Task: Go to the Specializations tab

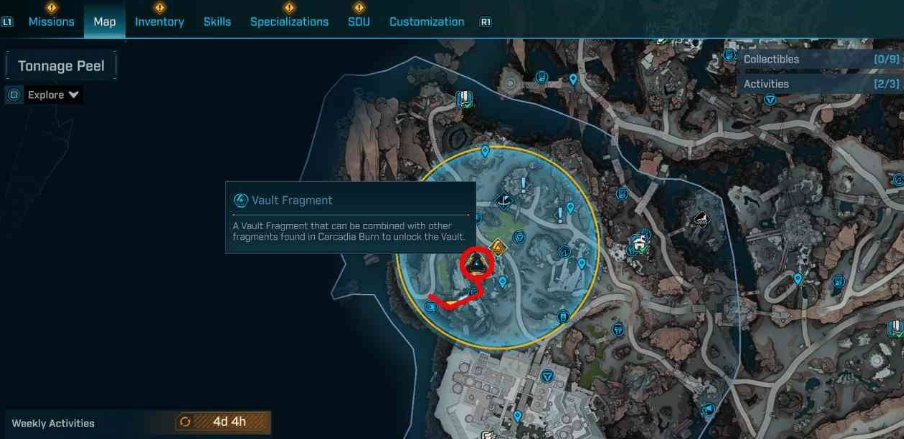Action: click(x=289, y=22)
